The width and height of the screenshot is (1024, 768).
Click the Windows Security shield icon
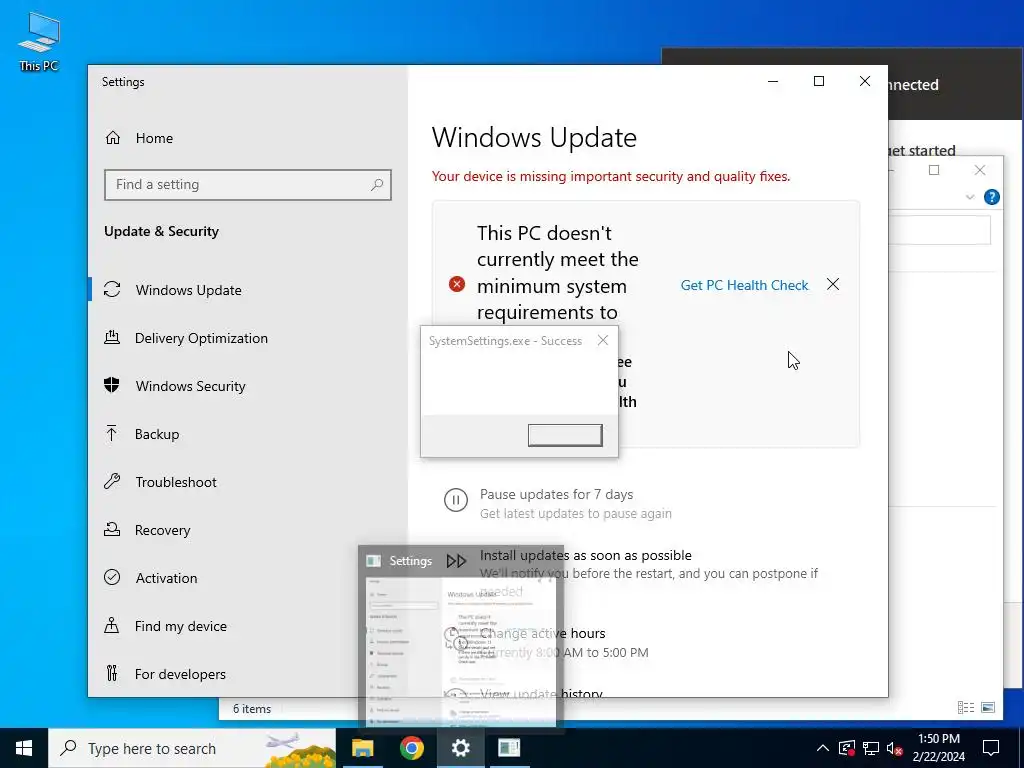(112, 385)
